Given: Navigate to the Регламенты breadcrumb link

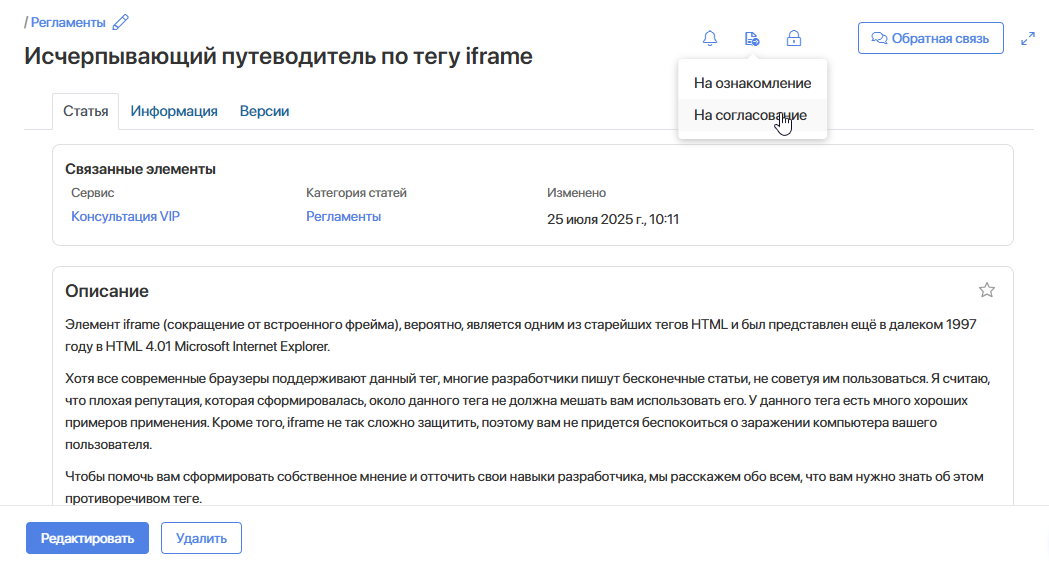Looking at the screenshot, I should pos(68,22).
